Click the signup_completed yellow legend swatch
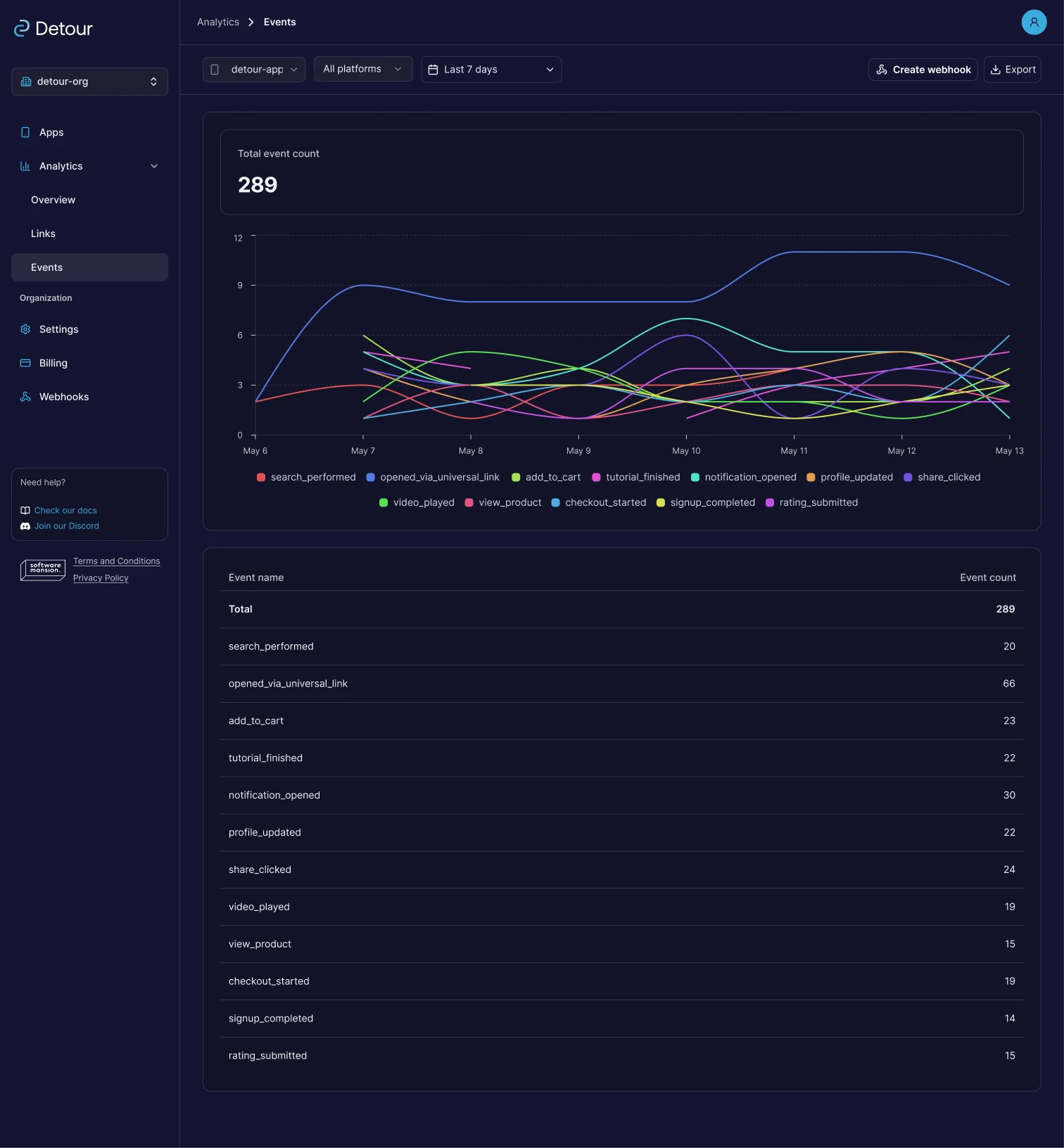Viewport: 1064px width, 1148px height. 661,502
